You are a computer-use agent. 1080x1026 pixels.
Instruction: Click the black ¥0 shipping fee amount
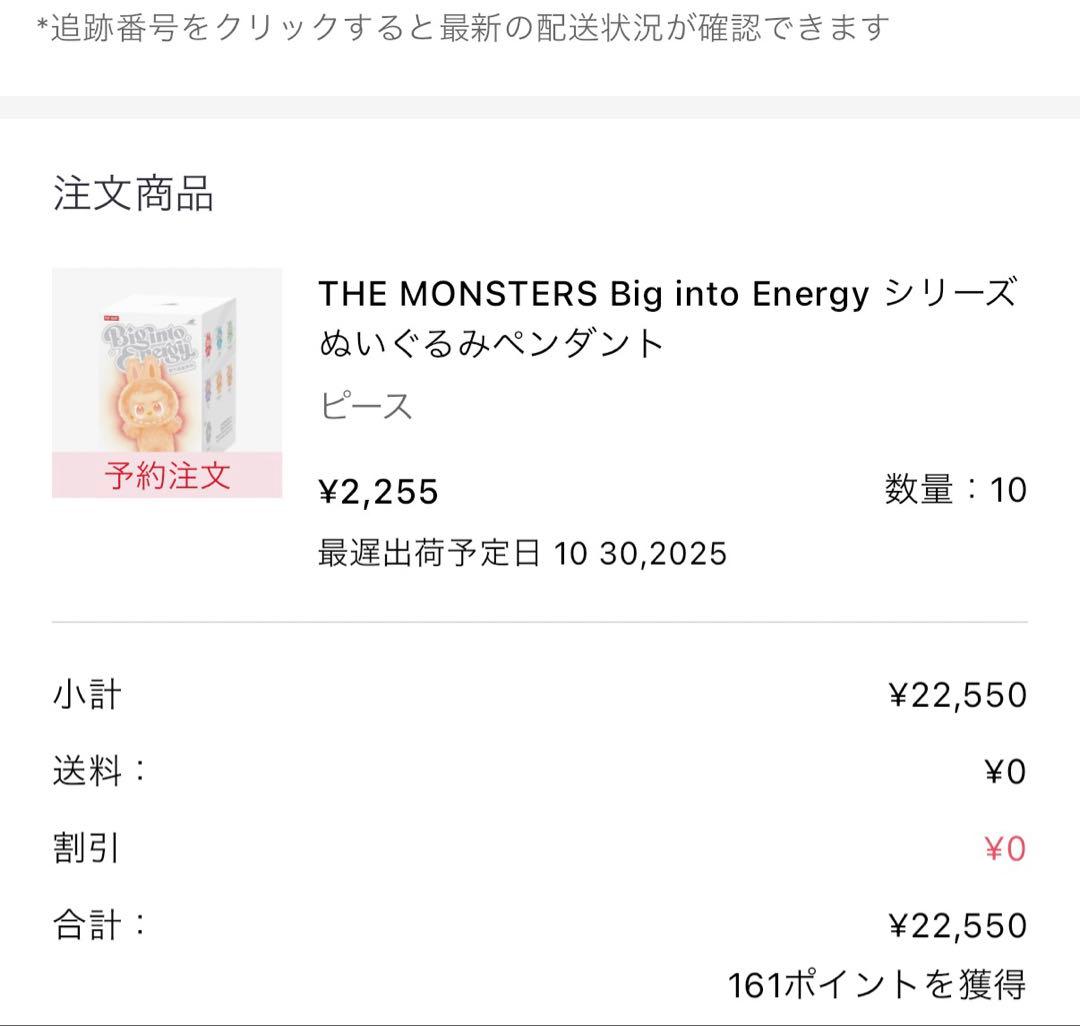click(x=1005, y=772)
